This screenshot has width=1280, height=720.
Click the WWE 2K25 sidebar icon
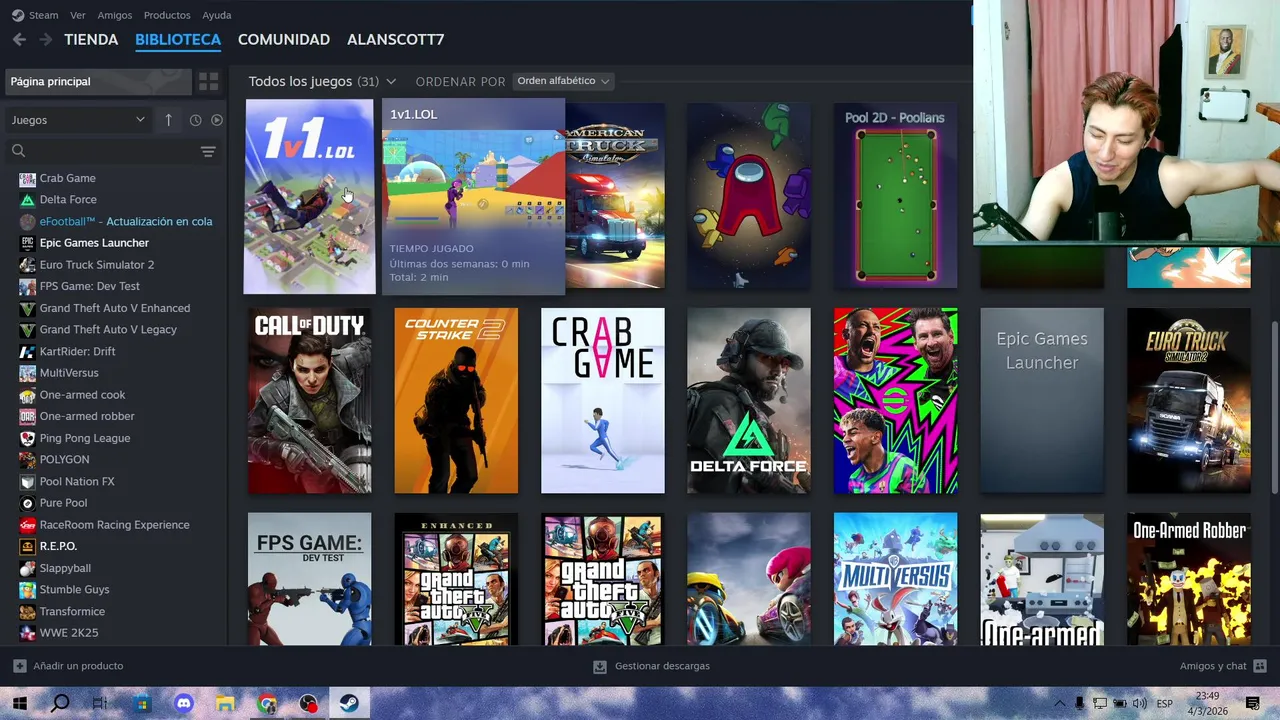coord(27,633)
